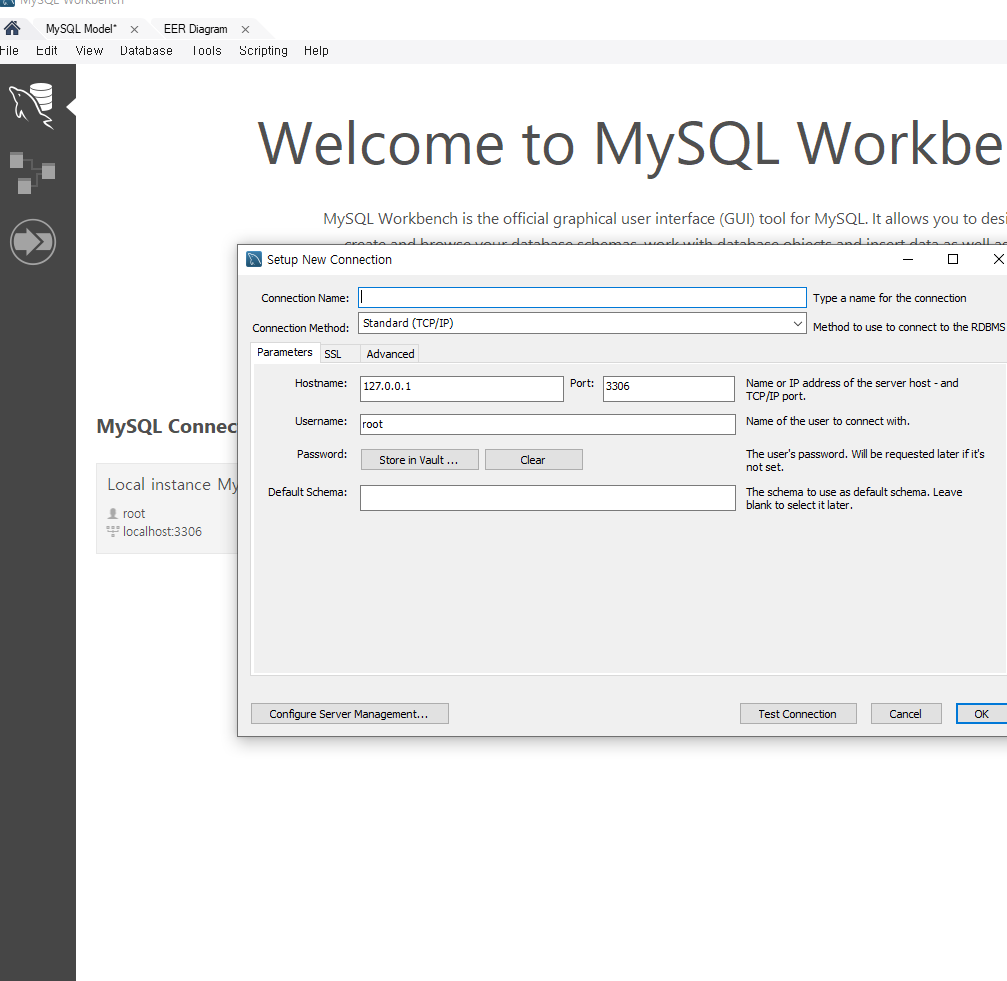
Task: Go to the Home screen tab icon
Action: [x=12, y=28]
